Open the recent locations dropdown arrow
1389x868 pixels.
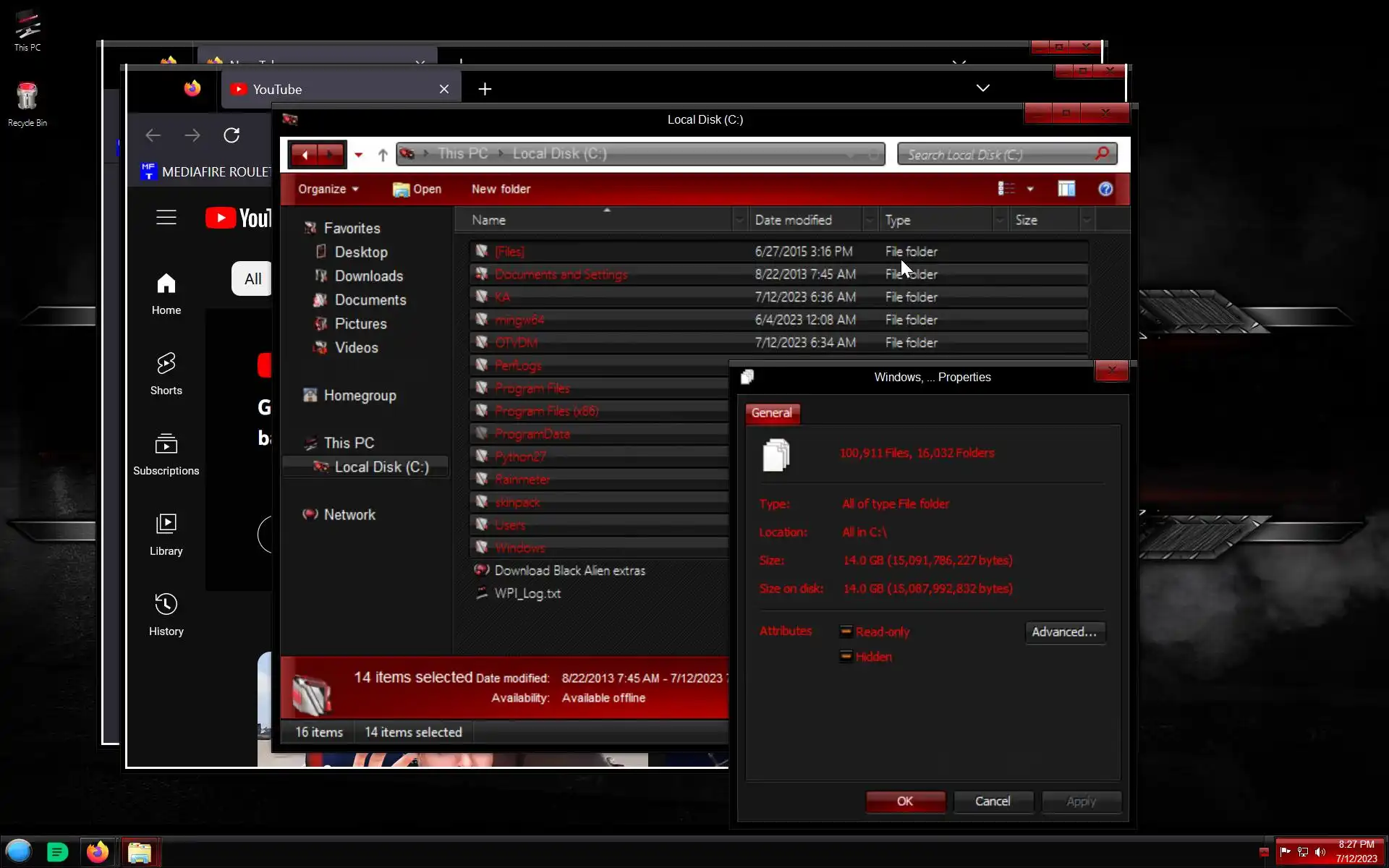(x=358, y=154)
